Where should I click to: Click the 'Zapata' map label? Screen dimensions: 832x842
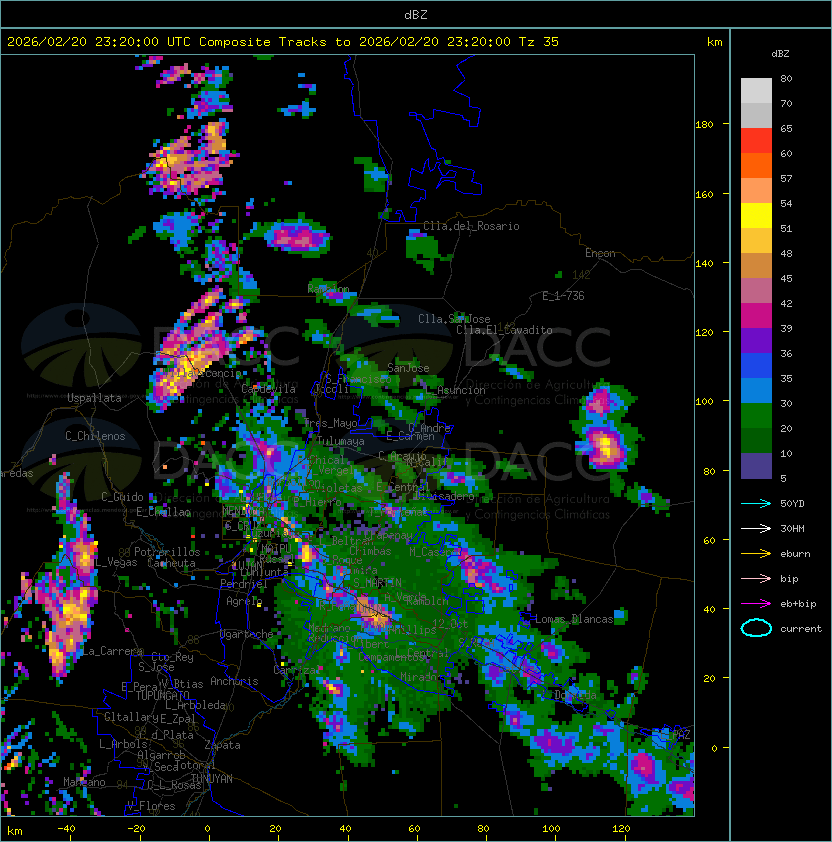[x=222, y=745]
